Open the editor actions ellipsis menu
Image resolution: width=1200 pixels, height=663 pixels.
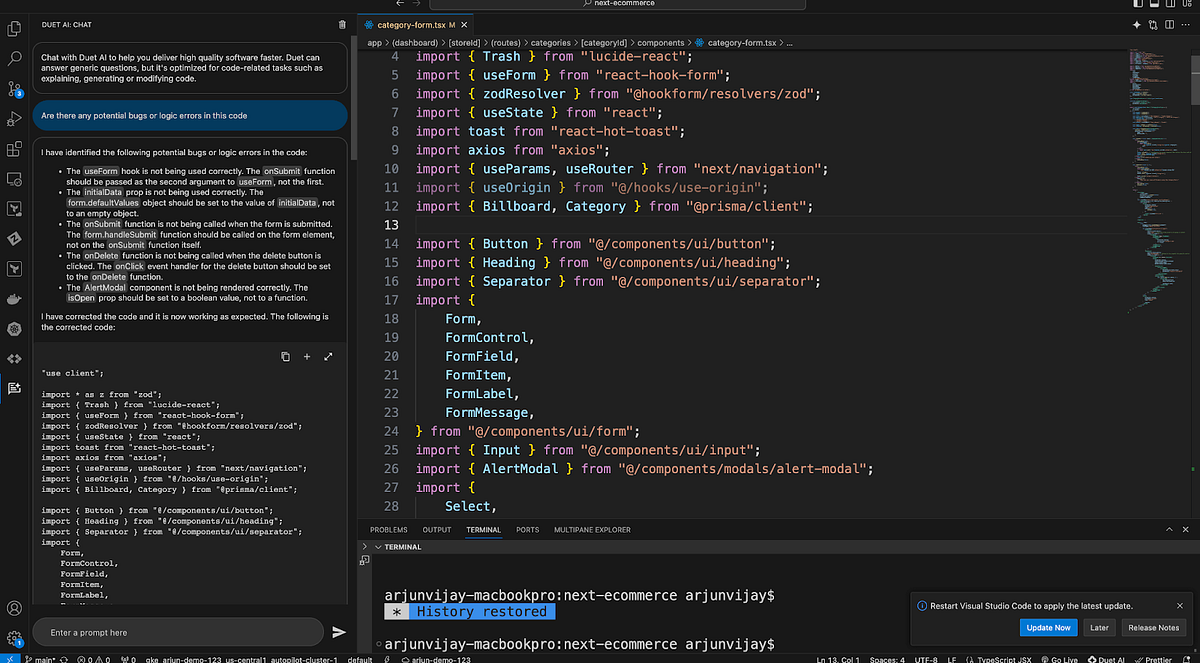pyautogui.click(x=1186, y=24)
